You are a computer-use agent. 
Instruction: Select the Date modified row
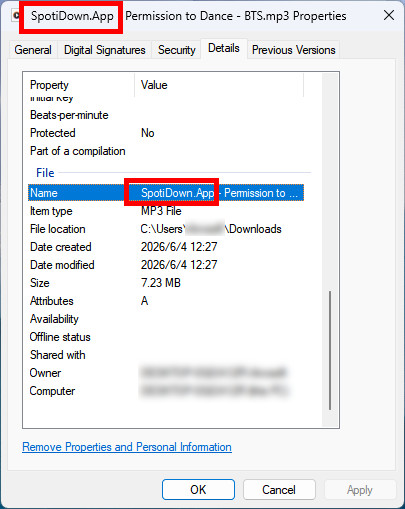pyautogui.click(x=166, y=265)
